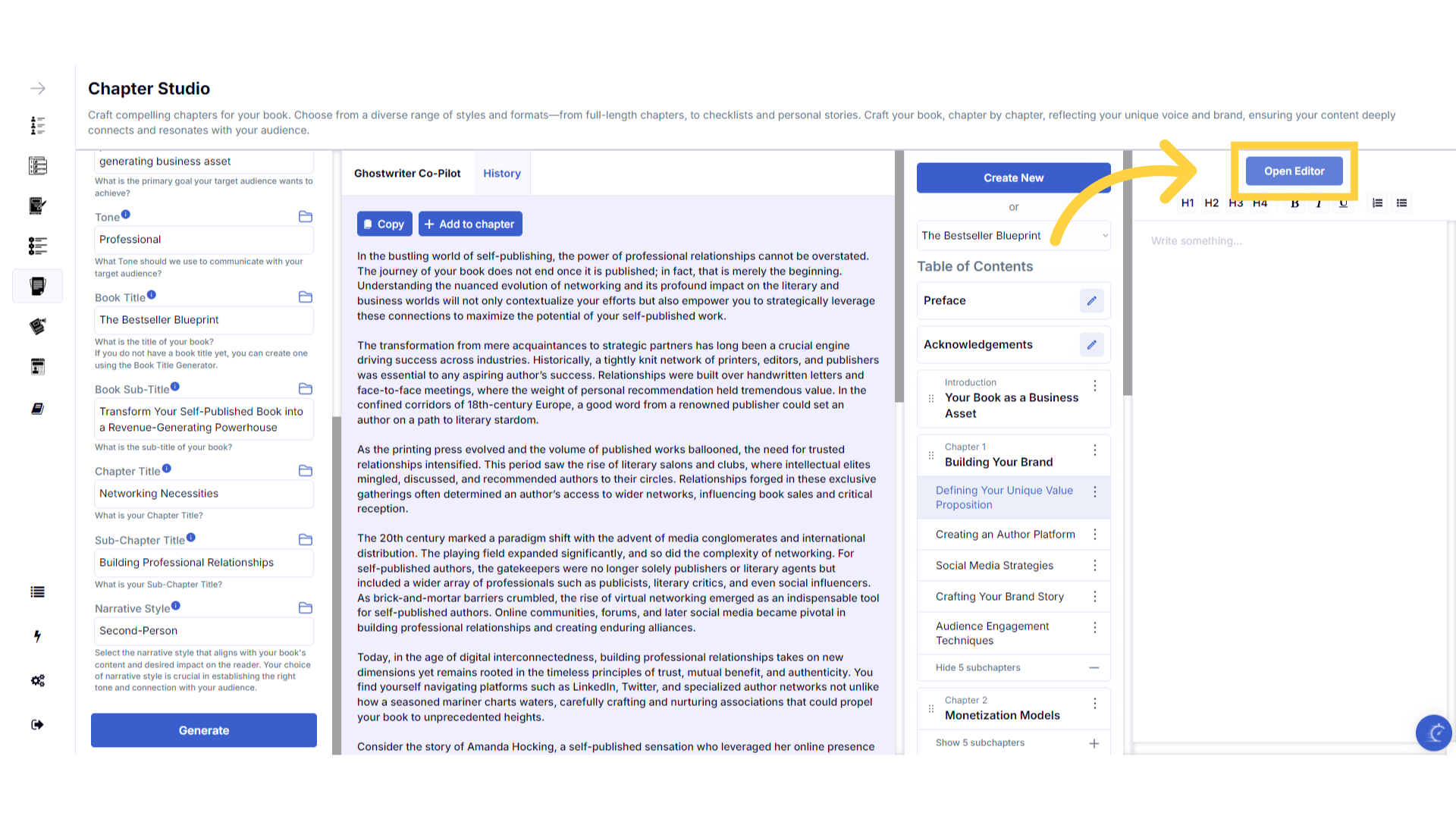The width and height of the screenshot is (1456, 819).
Task: Open three-dot menu for Social Media Strategies
Action: [x=1094, y=566]
